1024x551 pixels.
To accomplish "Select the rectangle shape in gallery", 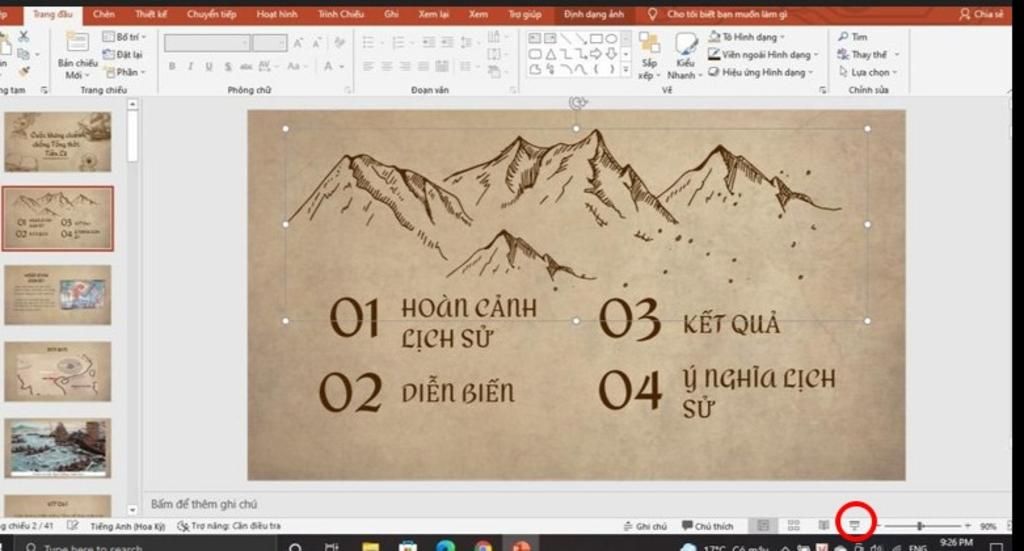I will pyautogui.click(x=596, y=39).
